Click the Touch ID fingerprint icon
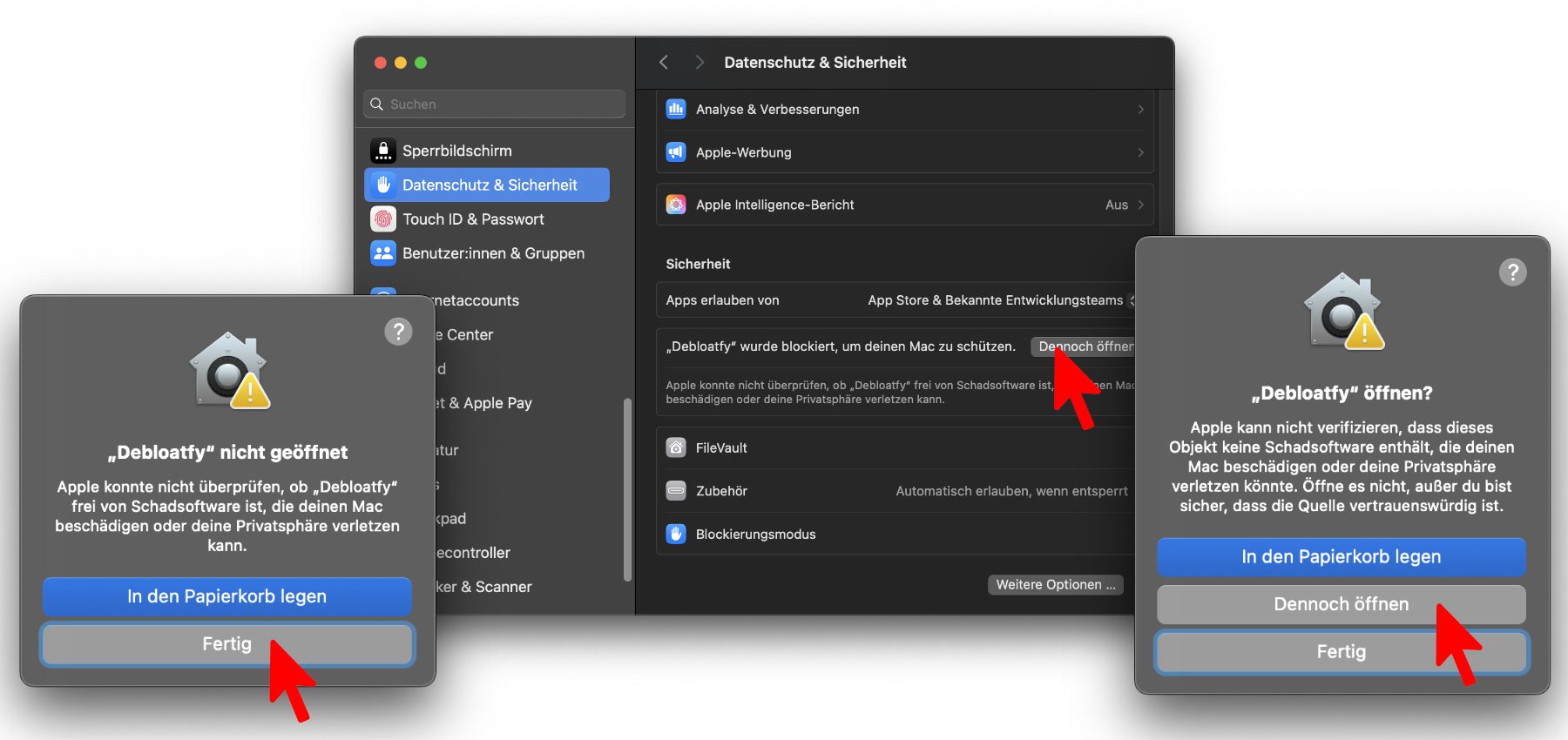Image resolution: width=1568 pixels, height=740 pixels. click(x=382, y=219)
